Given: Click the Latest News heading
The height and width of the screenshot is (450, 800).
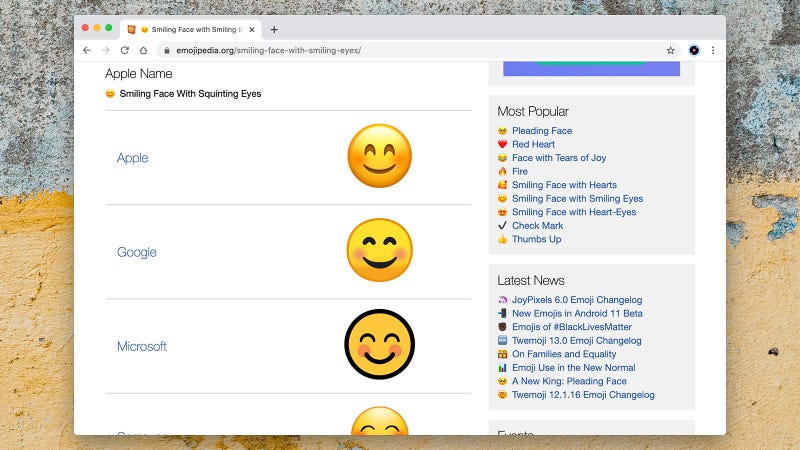Looking at the screenshot, I should [x=531, y=281].
